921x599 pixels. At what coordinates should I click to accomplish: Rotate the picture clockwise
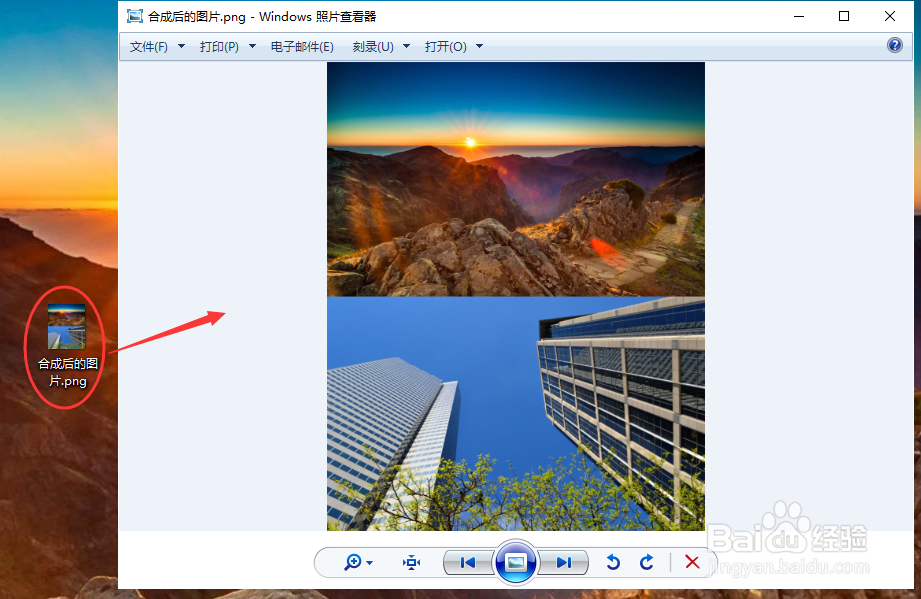(647, 563)
